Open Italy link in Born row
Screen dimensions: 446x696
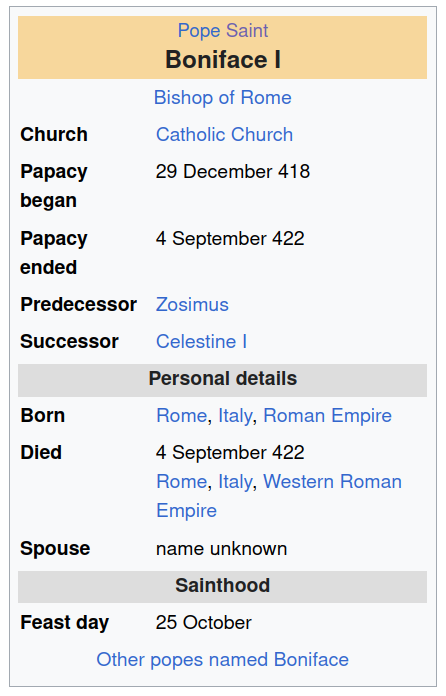236,416
